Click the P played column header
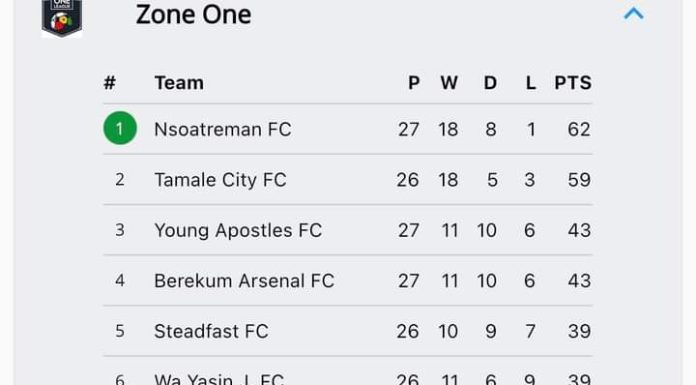This screenshot has width=696, height=385. (x=414, y=83)
